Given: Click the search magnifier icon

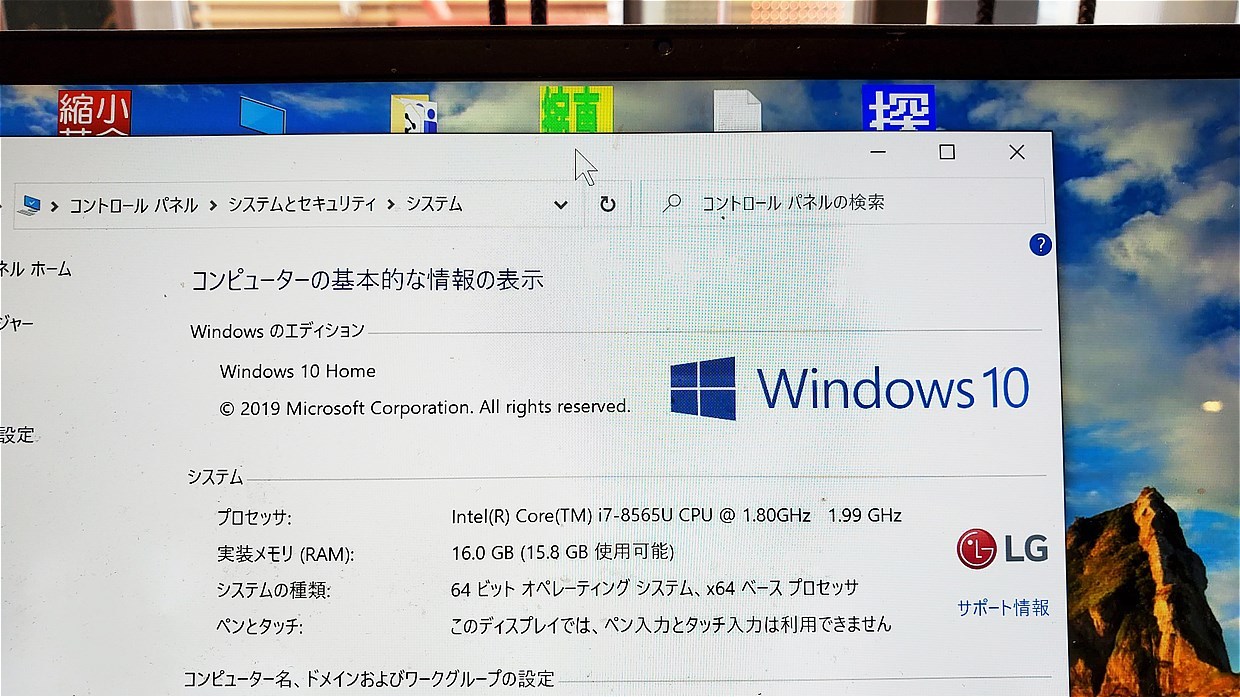Looking at the screenshot, I should click(x=672, y=203).
